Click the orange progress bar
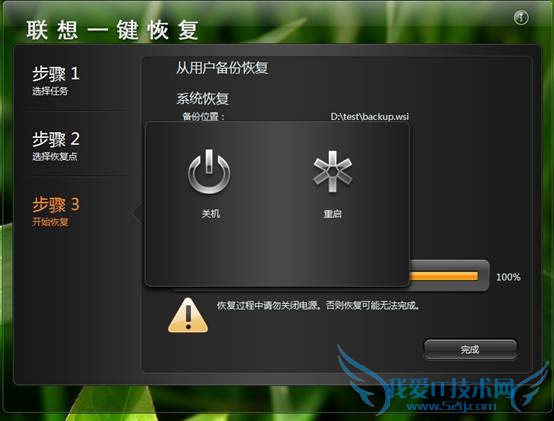 (x=444, y=276)
